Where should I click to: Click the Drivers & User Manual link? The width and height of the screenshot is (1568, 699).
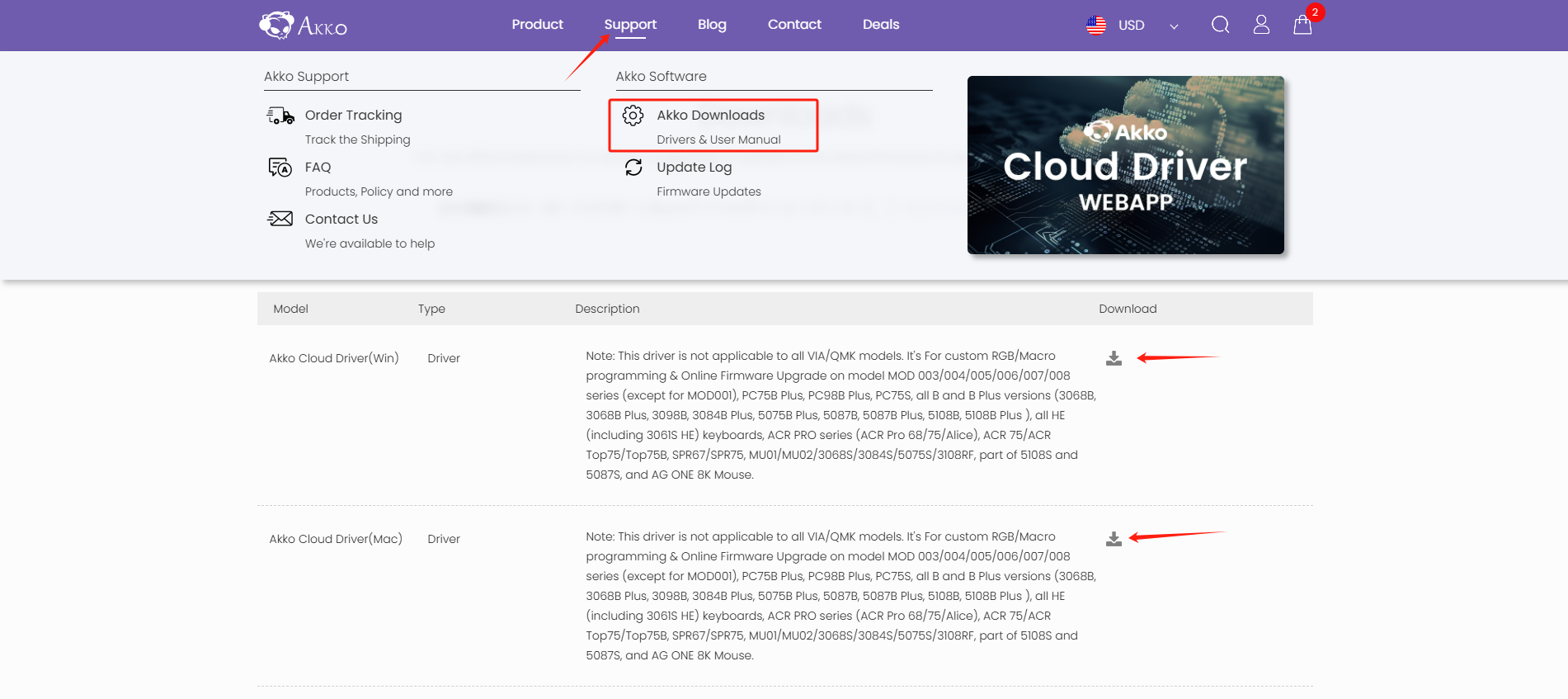[718, 139]
